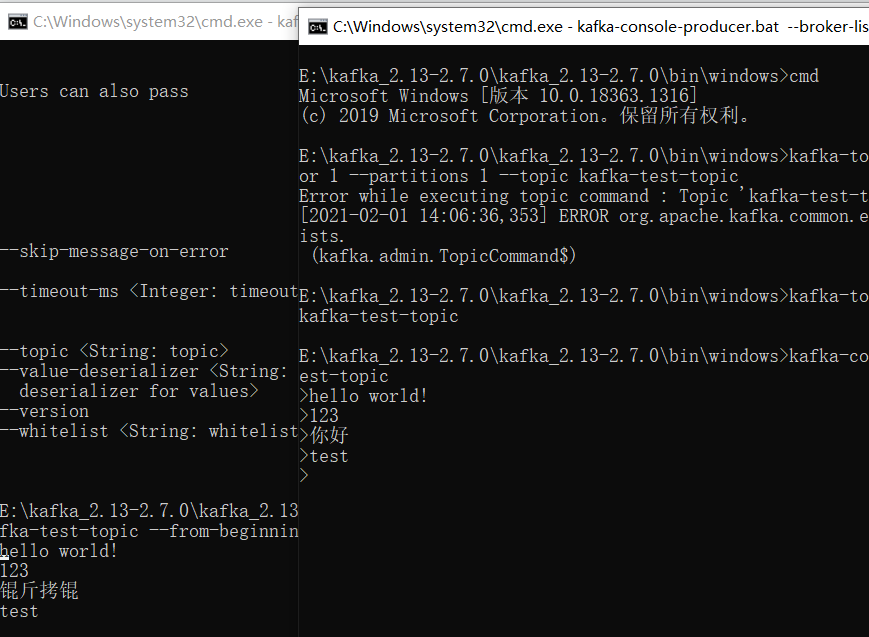Click the '--version' option text
This screenshot has width=869, height=637.
(x=44, y=411)
